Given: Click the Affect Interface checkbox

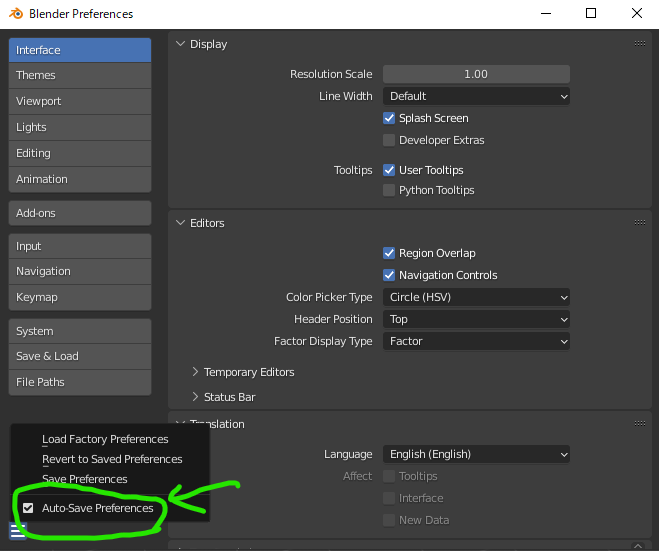Looking at the screenshot, I should tap(389, 498).
